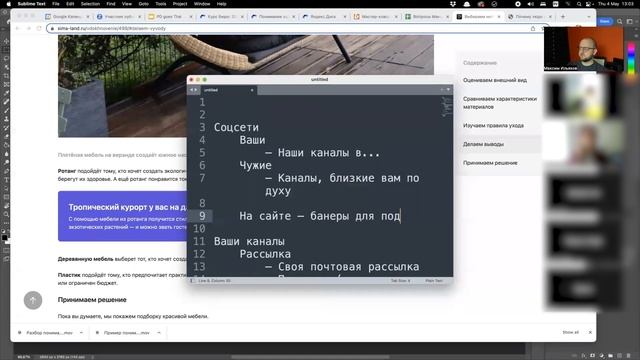Image resolution: width=640 pixels, height=360 pixels.
Task: Expand options for 'Пример поним...mov' download
Action: pyautogui.click(x=159, y=333)
